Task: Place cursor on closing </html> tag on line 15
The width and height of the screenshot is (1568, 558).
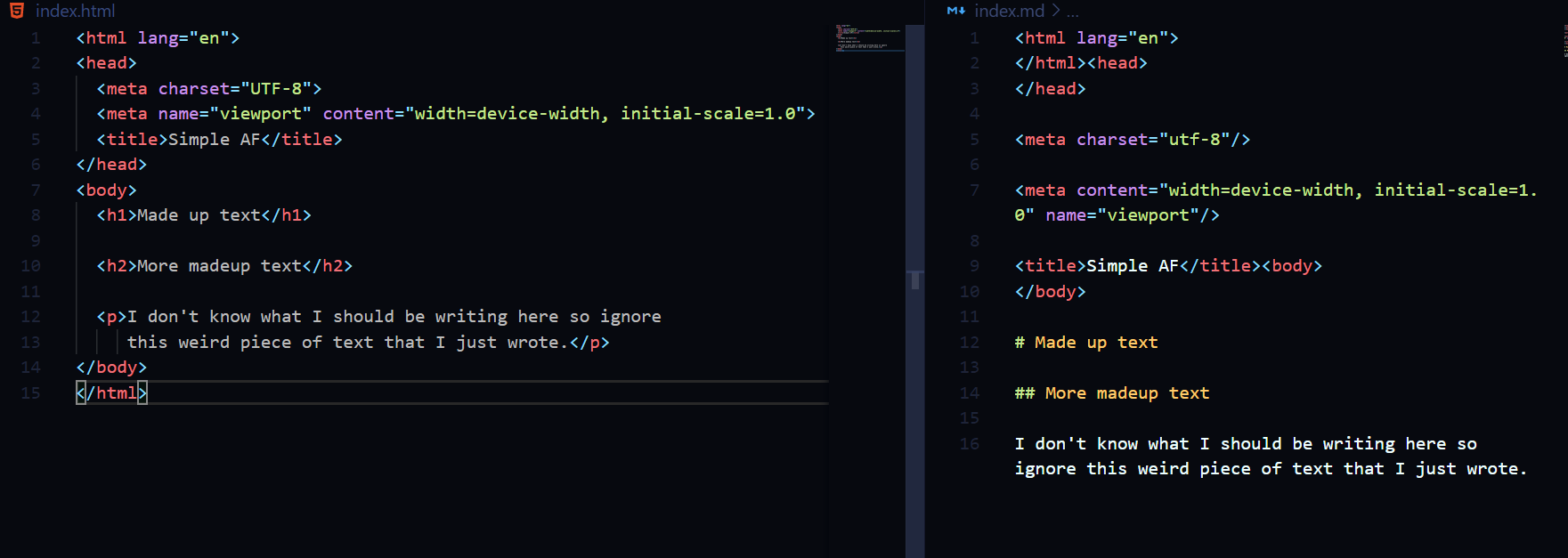Action: click(111, 392)
